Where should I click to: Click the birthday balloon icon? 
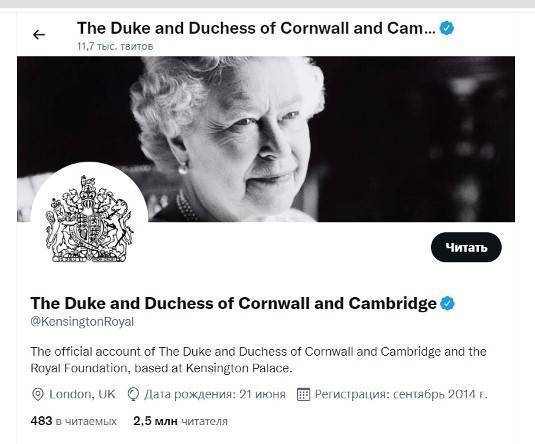coord(133,395)
